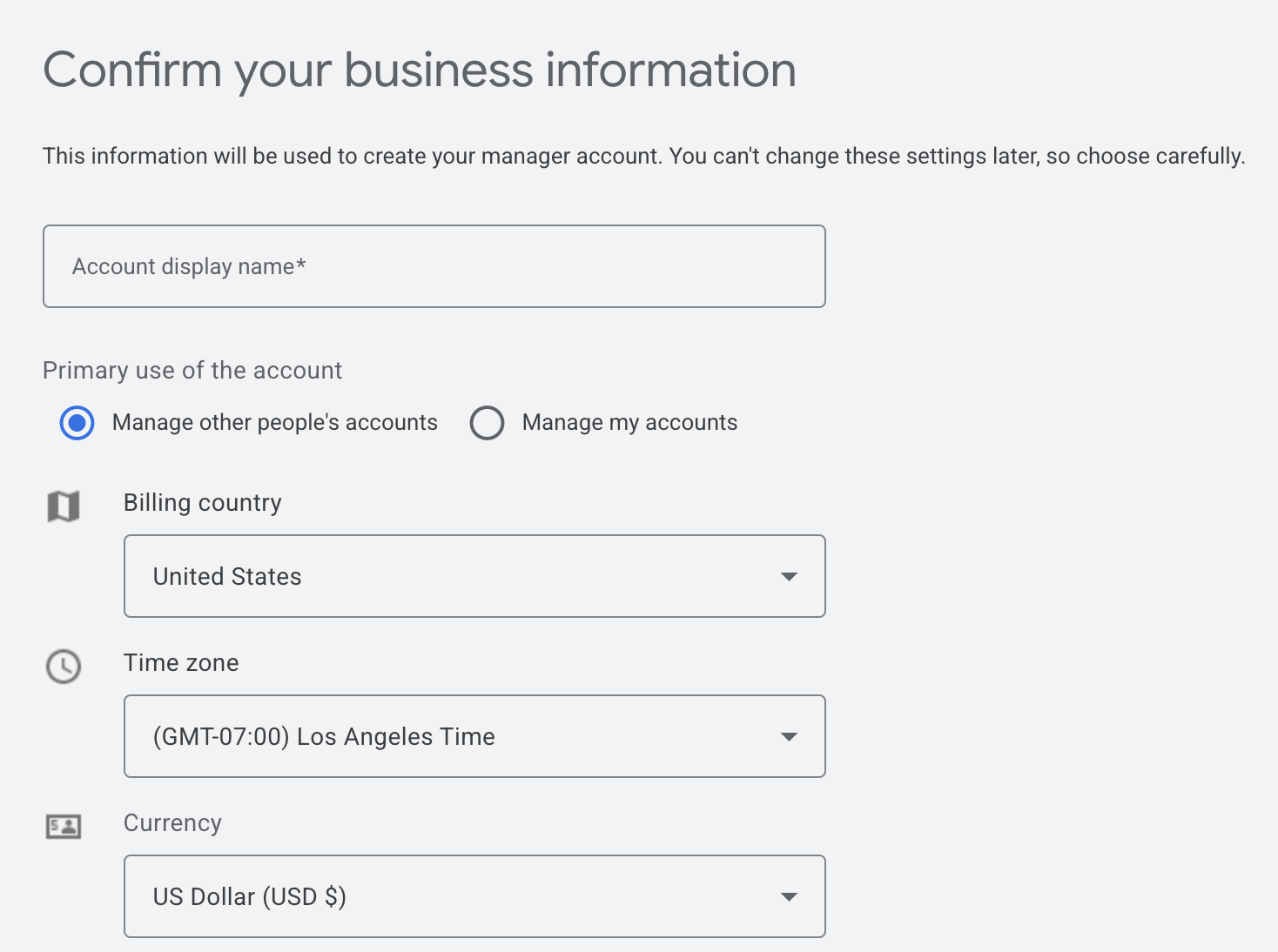Viewport: 1278px width, 952px height.
Task: Open the Currency dropdown
Action: (x=474, y=896)
